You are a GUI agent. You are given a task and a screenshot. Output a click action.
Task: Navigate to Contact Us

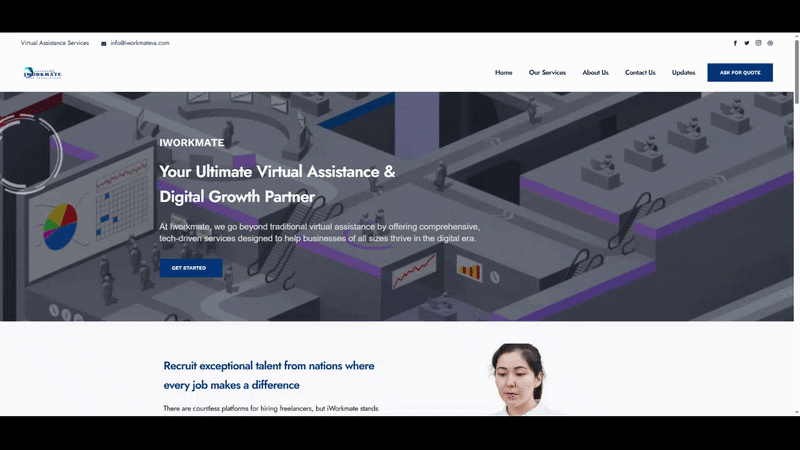pos(640,72)
